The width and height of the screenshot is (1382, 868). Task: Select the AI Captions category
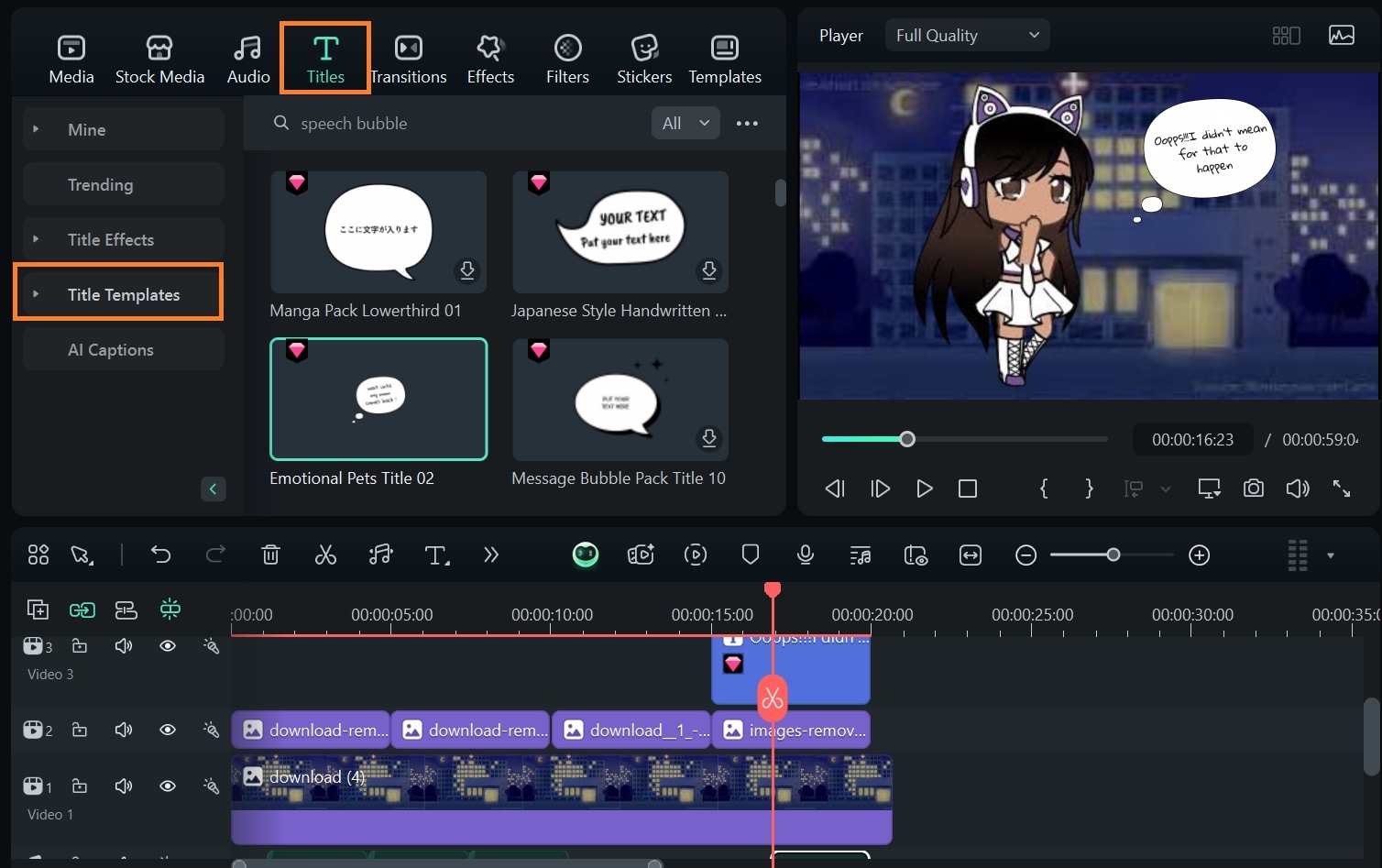[124, 349]
